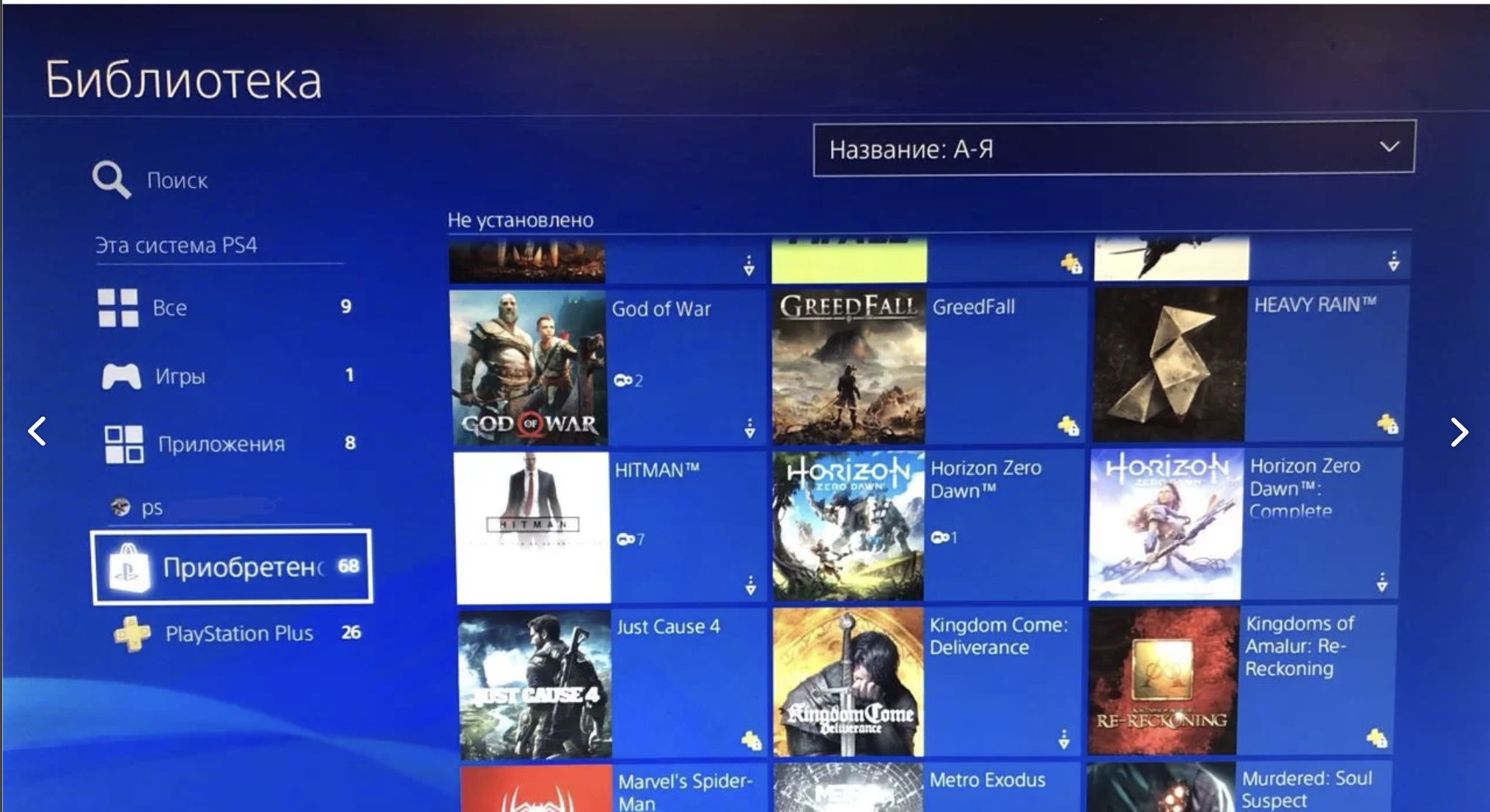This screenshot has width=1490, height=812.
Task: Open the Just Cause 4 cover thumbnail
Action: pyautogui.click(x=535, y=685)
